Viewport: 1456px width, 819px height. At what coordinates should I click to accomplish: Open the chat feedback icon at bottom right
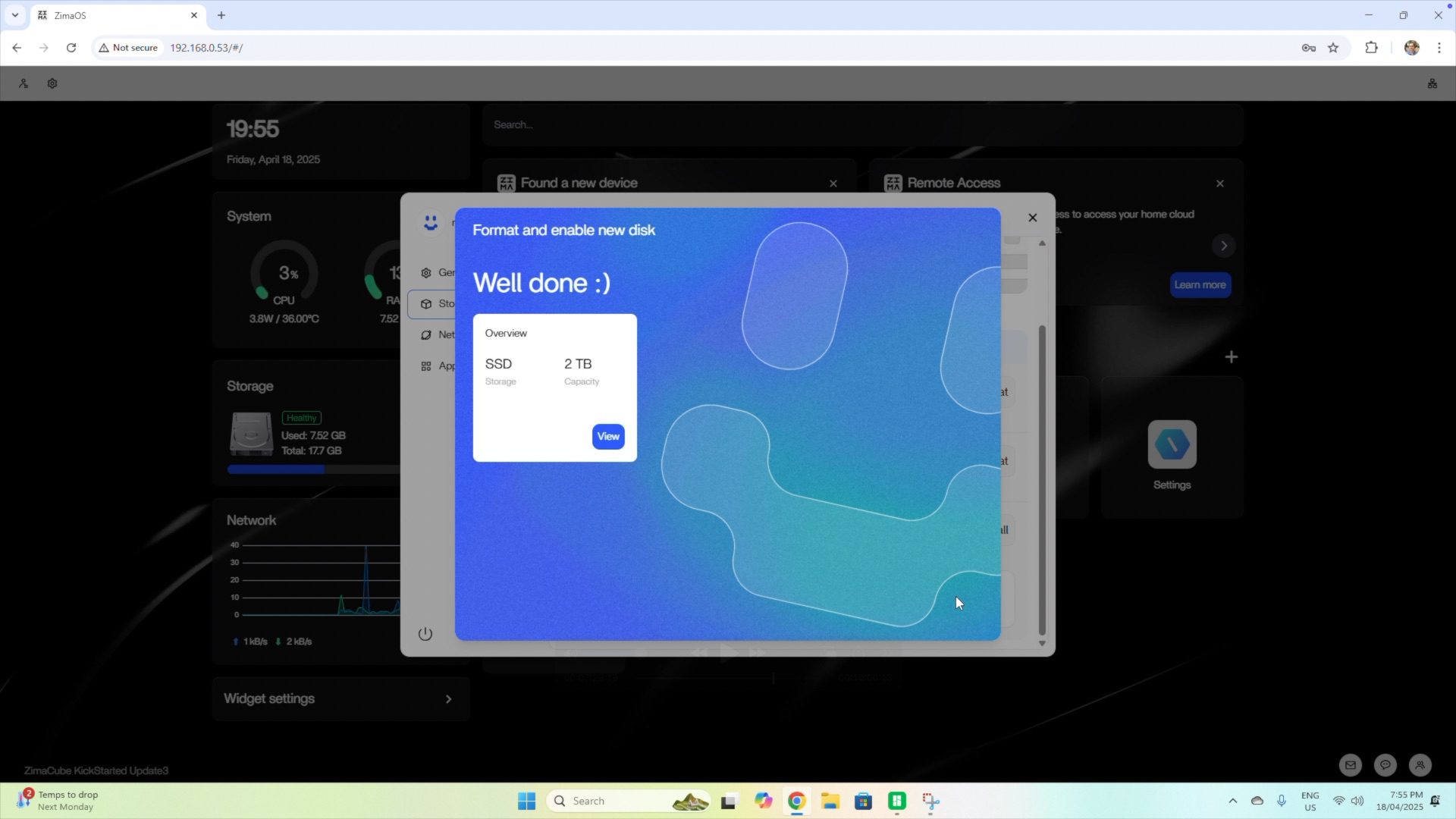tap(1385, 765)
